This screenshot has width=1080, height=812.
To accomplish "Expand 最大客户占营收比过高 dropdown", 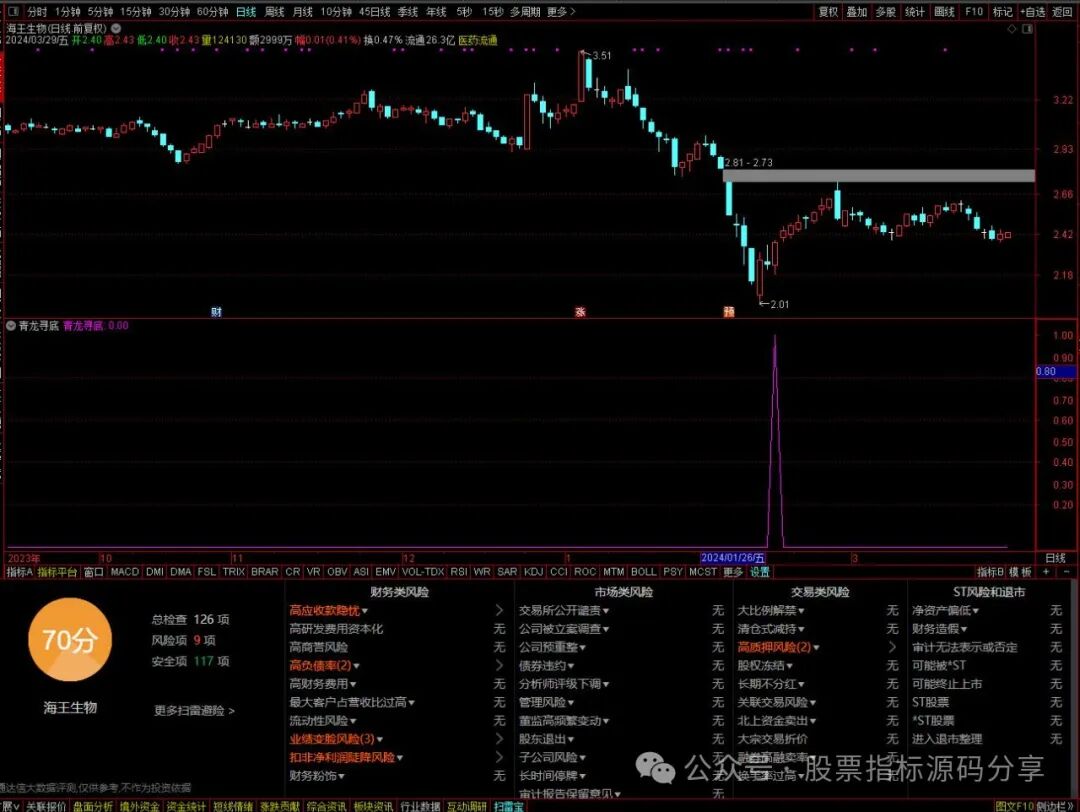I will click(x=412, y=702).
